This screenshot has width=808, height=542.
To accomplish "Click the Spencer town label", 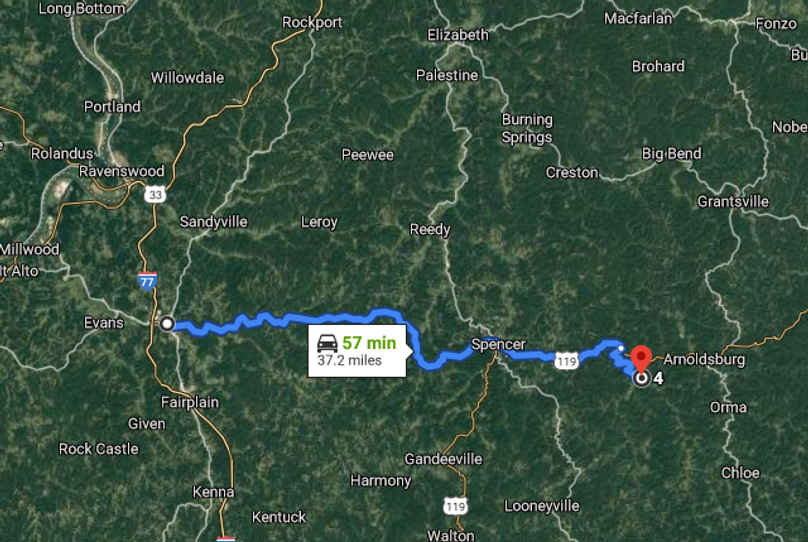I will click(498, 344).
